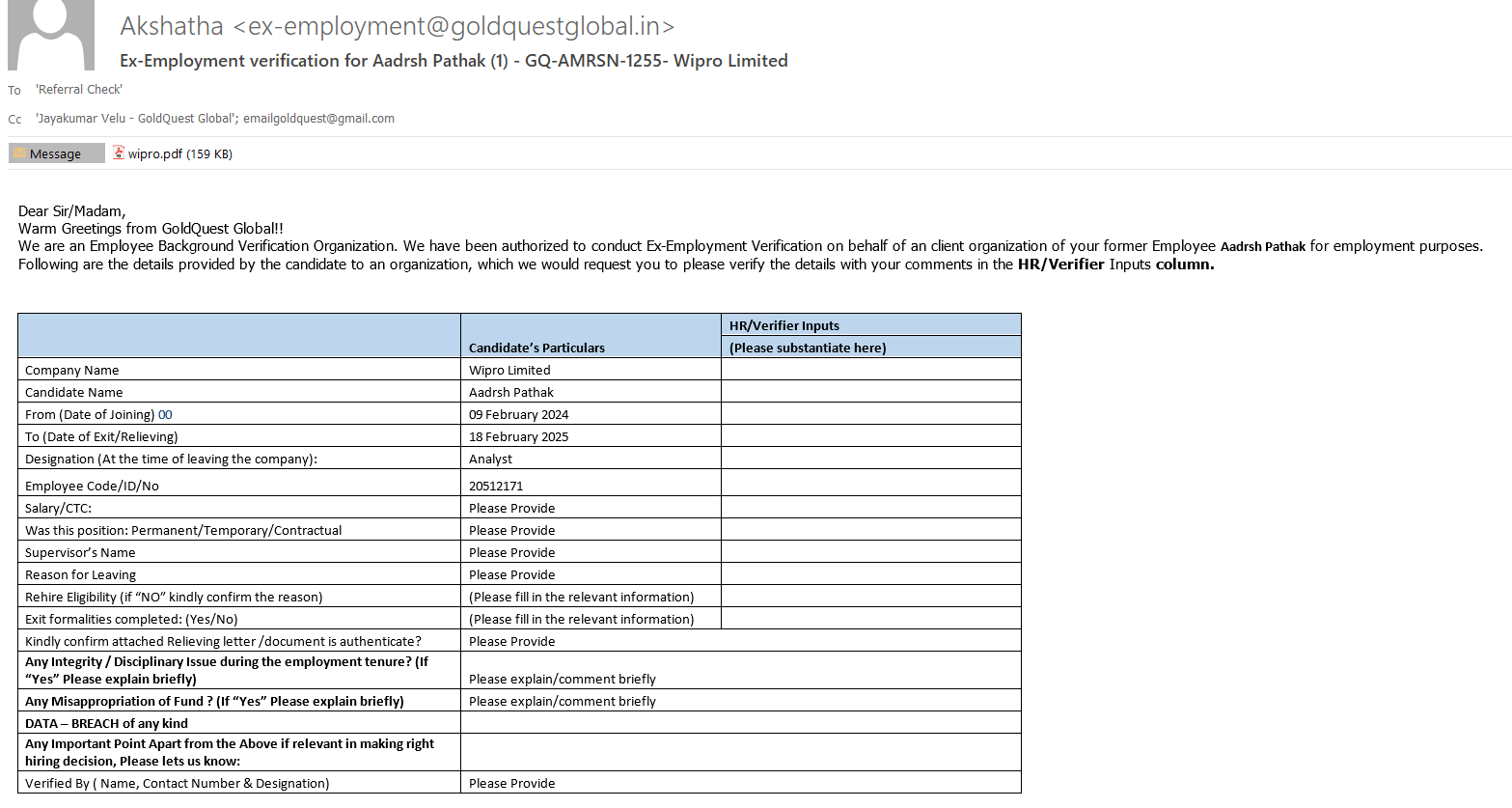Click 'Any Important Point Apart from the Above' label
1512x808 pixels.
(230, 752)
